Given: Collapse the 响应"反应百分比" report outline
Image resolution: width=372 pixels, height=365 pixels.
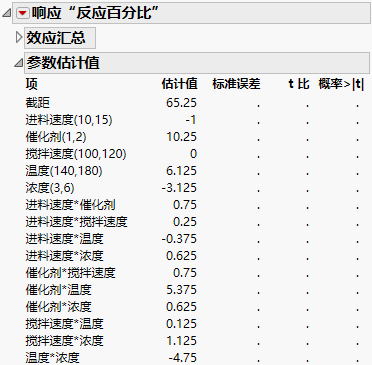Looking at the screenshot, I should click(7, 14).
